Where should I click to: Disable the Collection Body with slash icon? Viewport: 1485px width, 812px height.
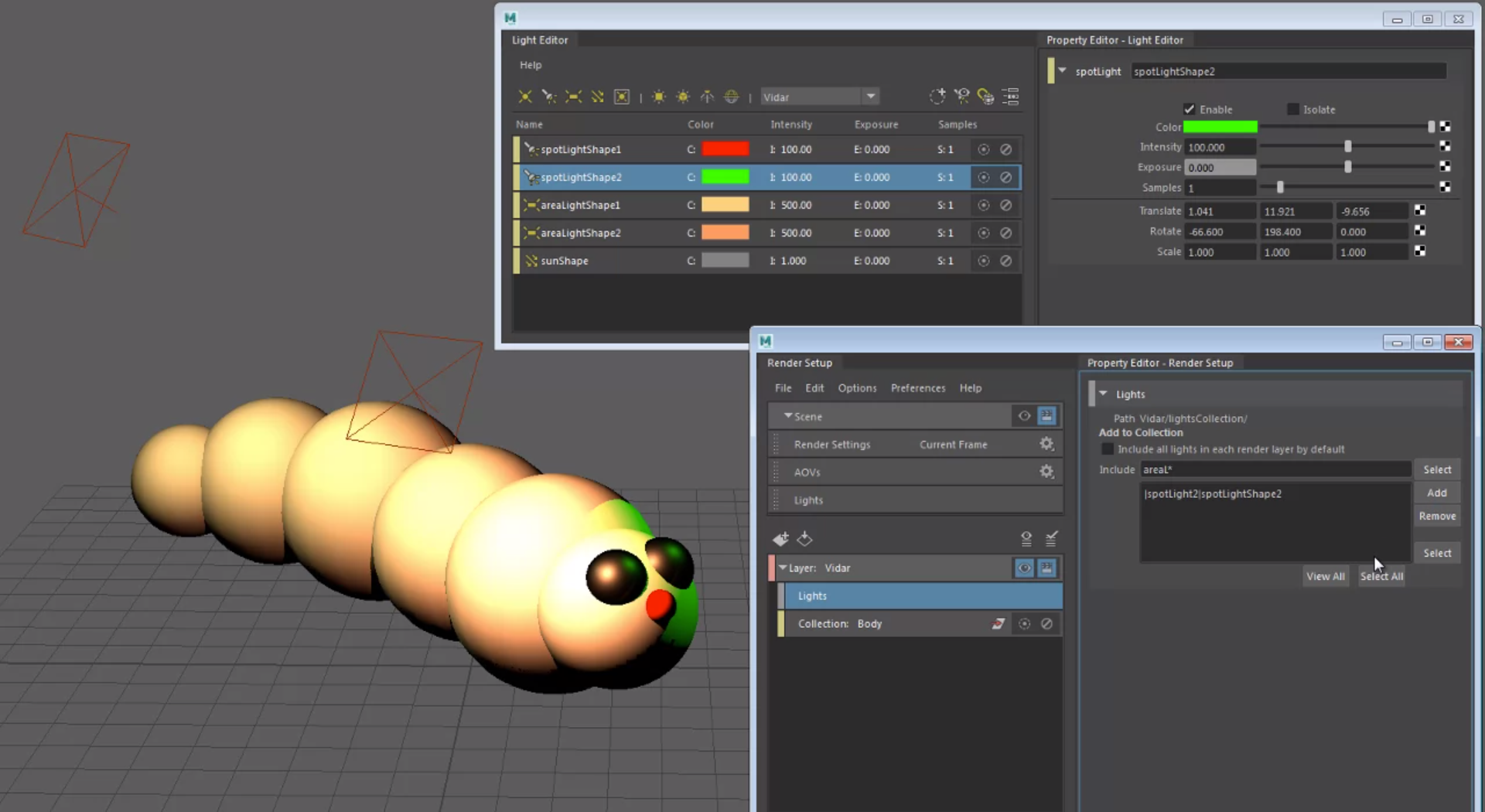(x=1046, y=624)
